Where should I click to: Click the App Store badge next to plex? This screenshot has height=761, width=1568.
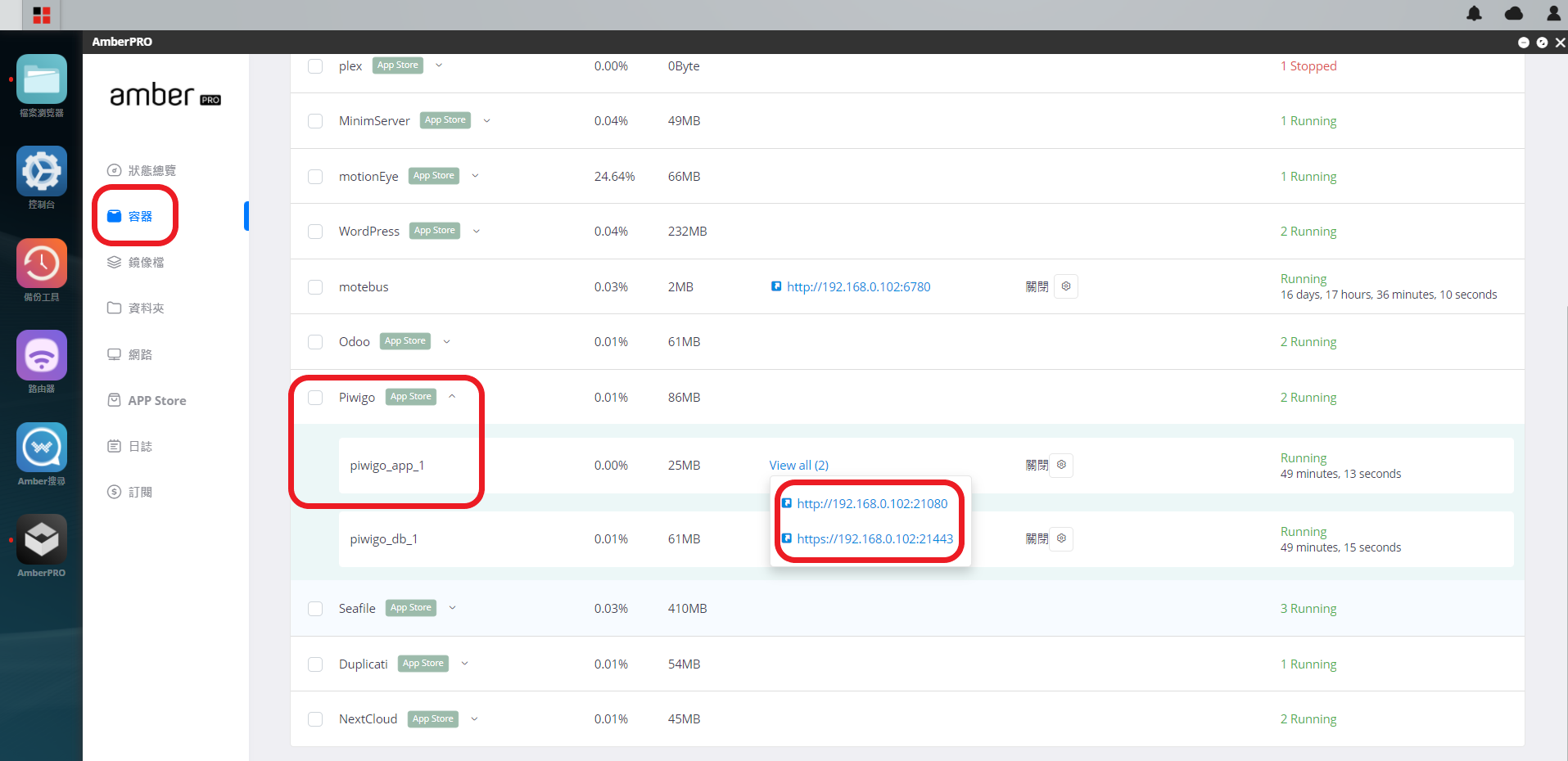[x=398, y=65]
